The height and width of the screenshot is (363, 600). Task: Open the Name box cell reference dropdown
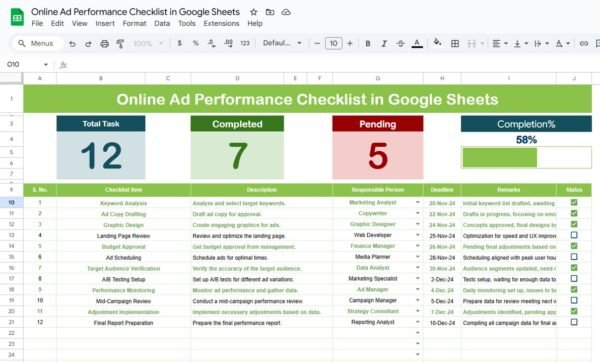coord(46,64)
